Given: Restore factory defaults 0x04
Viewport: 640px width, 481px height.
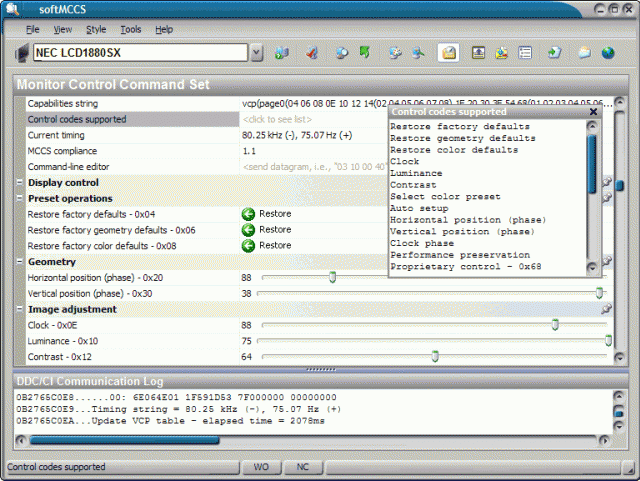Looking at the screenshot, I should (x=267, y=214).
